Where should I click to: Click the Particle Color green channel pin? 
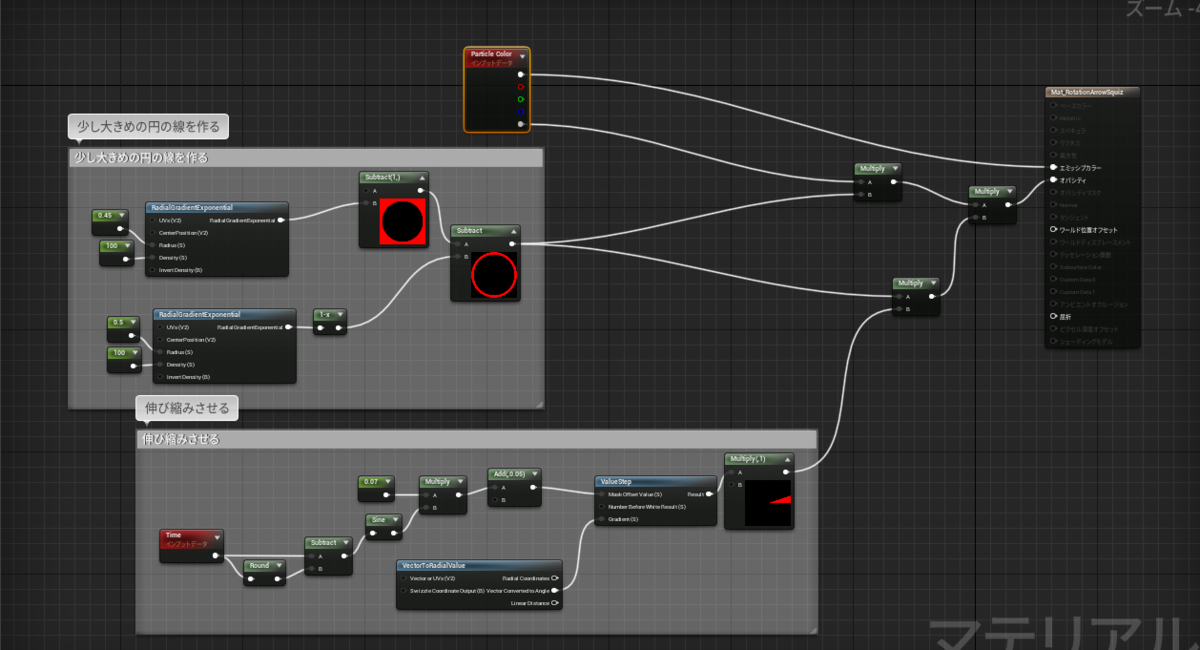tap(520, 99)
